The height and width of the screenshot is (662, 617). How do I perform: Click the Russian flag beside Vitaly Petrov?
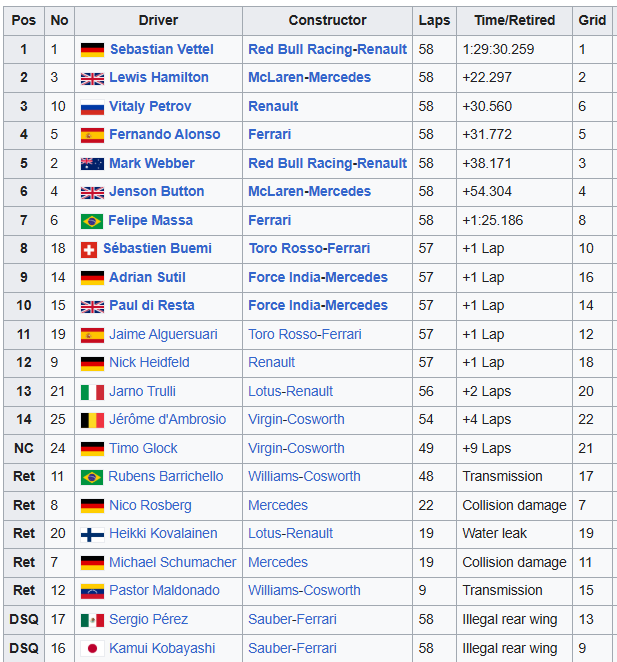pyautogui.click(x=92, y=107)
